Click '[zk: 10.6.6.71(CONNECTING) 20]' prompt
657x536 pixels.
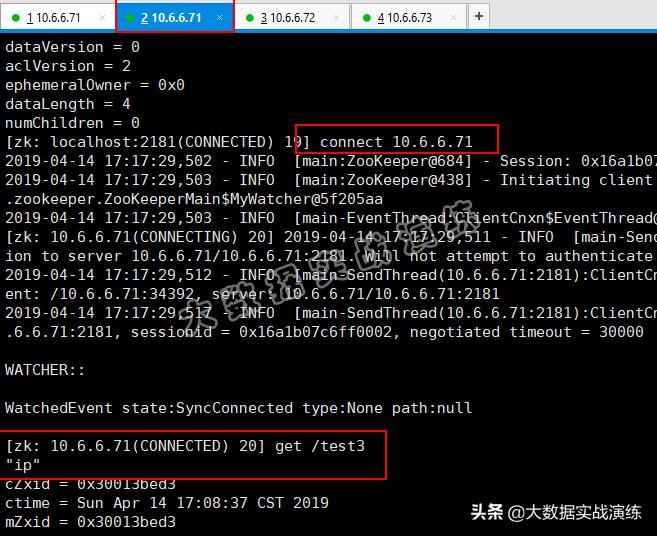click(140, 237)
